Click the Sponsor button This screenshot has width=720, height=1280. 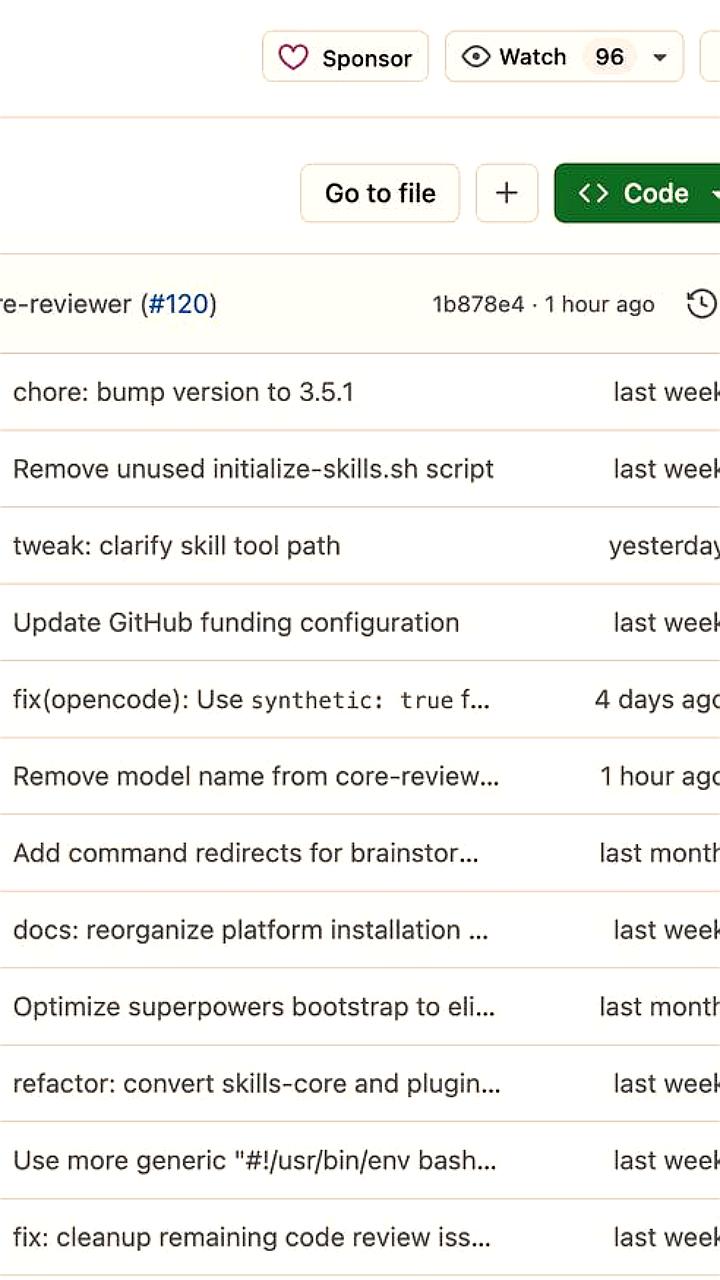[x=344, y=57]
